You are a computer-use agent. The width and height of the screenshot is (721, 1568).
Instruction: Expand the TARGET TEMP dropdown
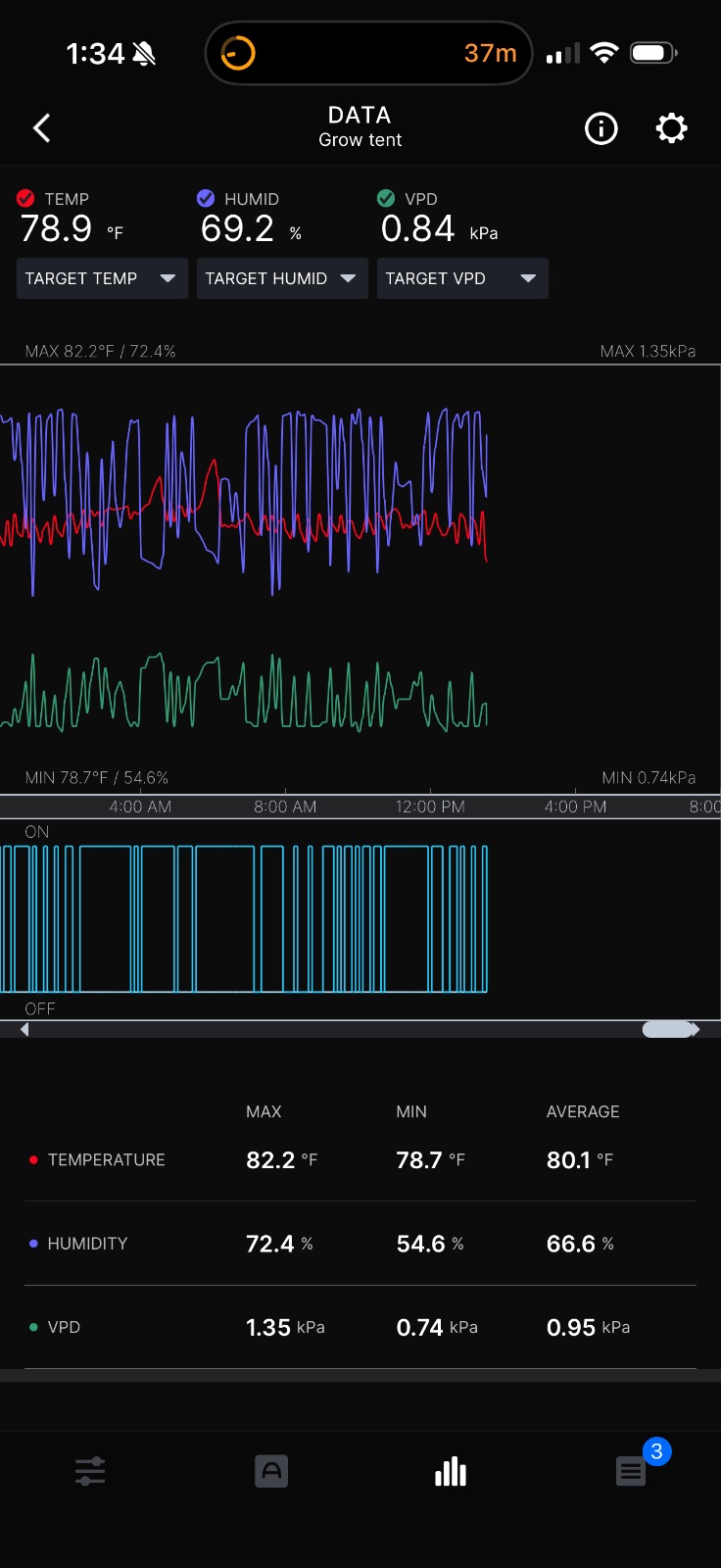click(x=102, y=278)
